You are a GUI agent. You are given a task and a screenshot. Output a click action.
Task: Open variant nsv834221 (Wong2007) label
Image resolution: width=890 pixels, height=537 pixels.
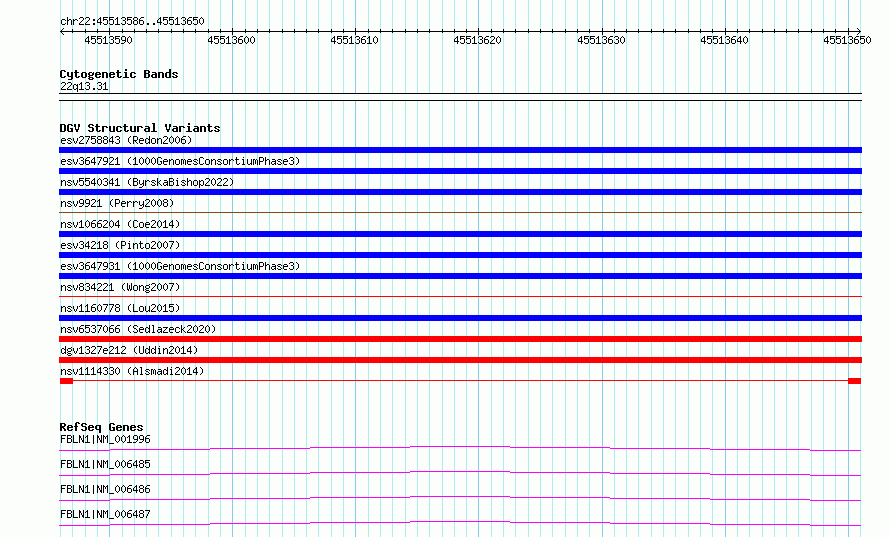tap(120, 287)
